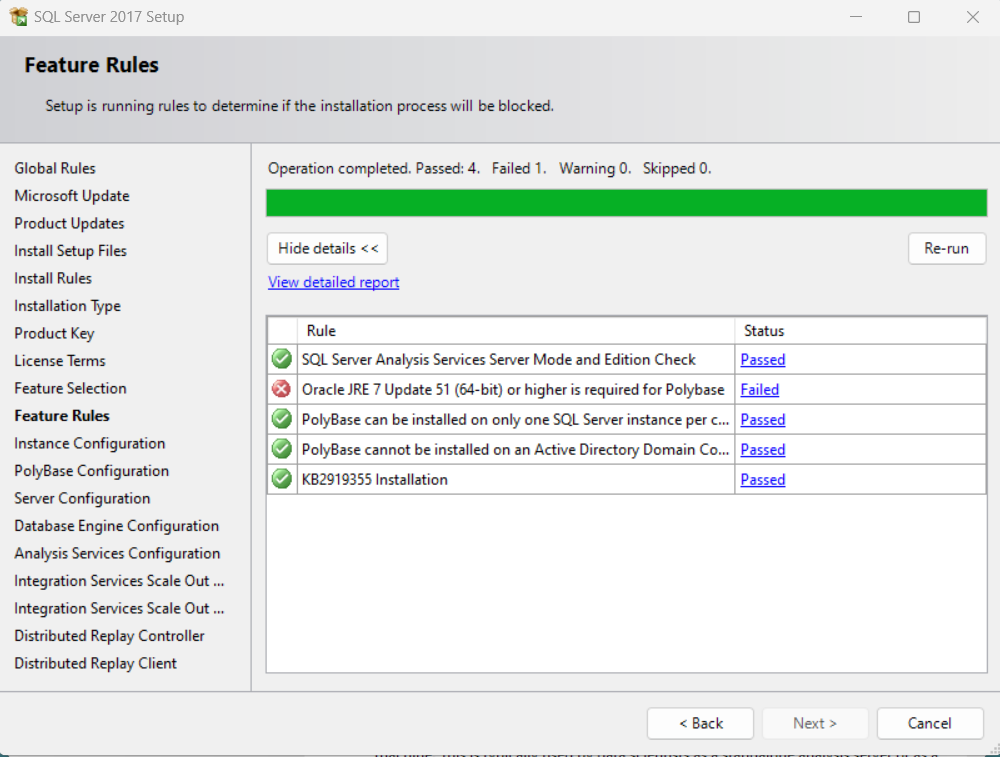Click the Rule column header
This screenshot has height=757, width=1000.
coord(516,330)
